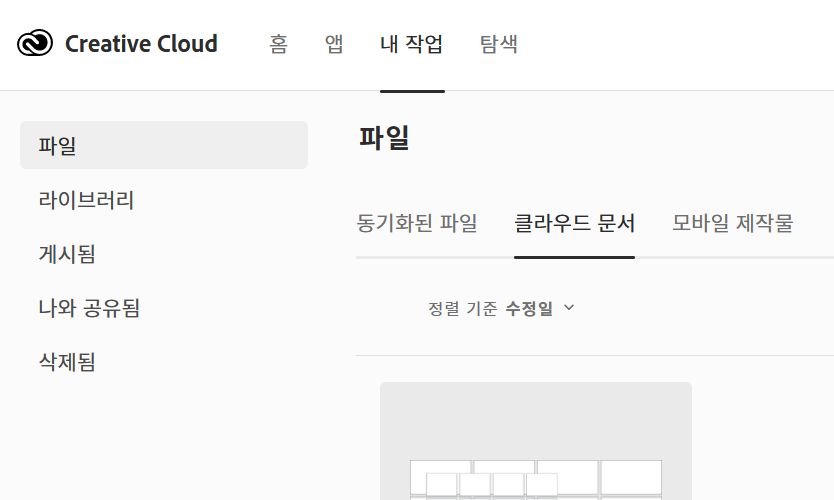Open the 수정일 sort dropdown
The image size is (834, 500).
pos(530,308)
